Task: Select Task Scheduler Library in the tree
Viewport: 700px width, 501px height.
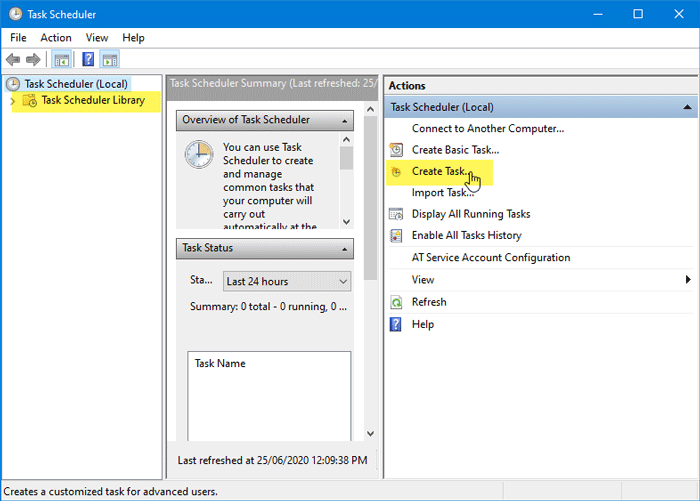Action: point(93,100)
